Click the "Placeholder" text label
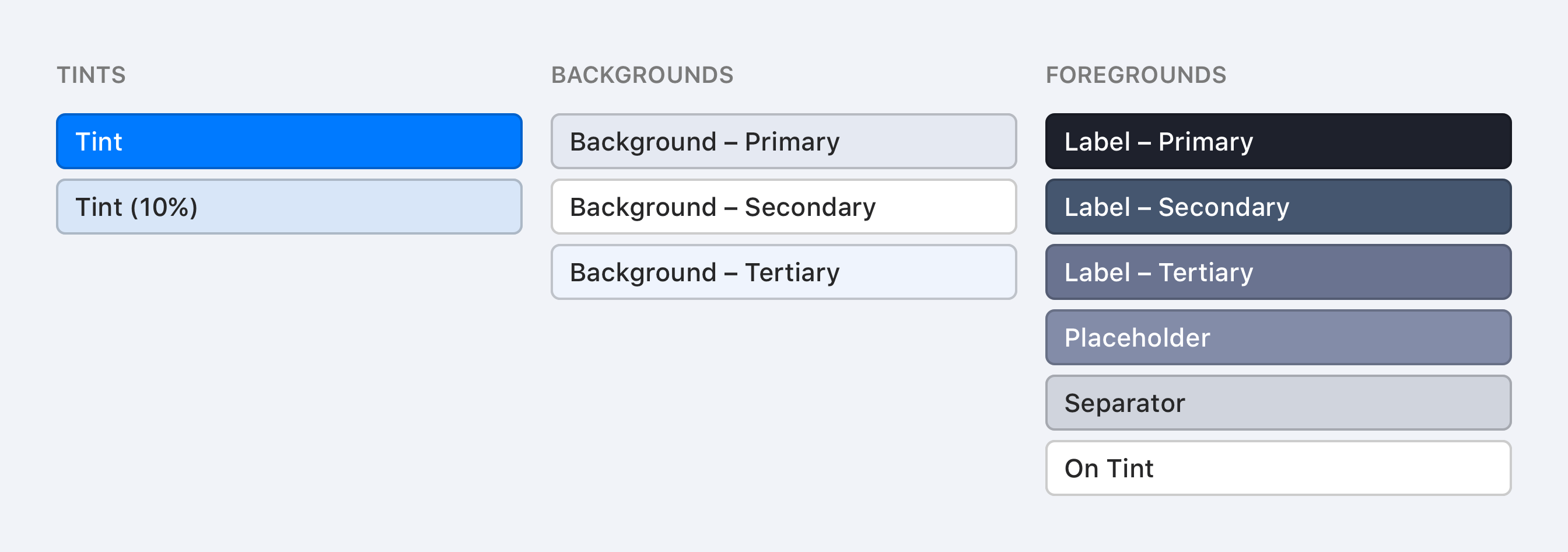Image resolution: width=1568 pixels, height=552 pixels. [x=1137, y=338]
